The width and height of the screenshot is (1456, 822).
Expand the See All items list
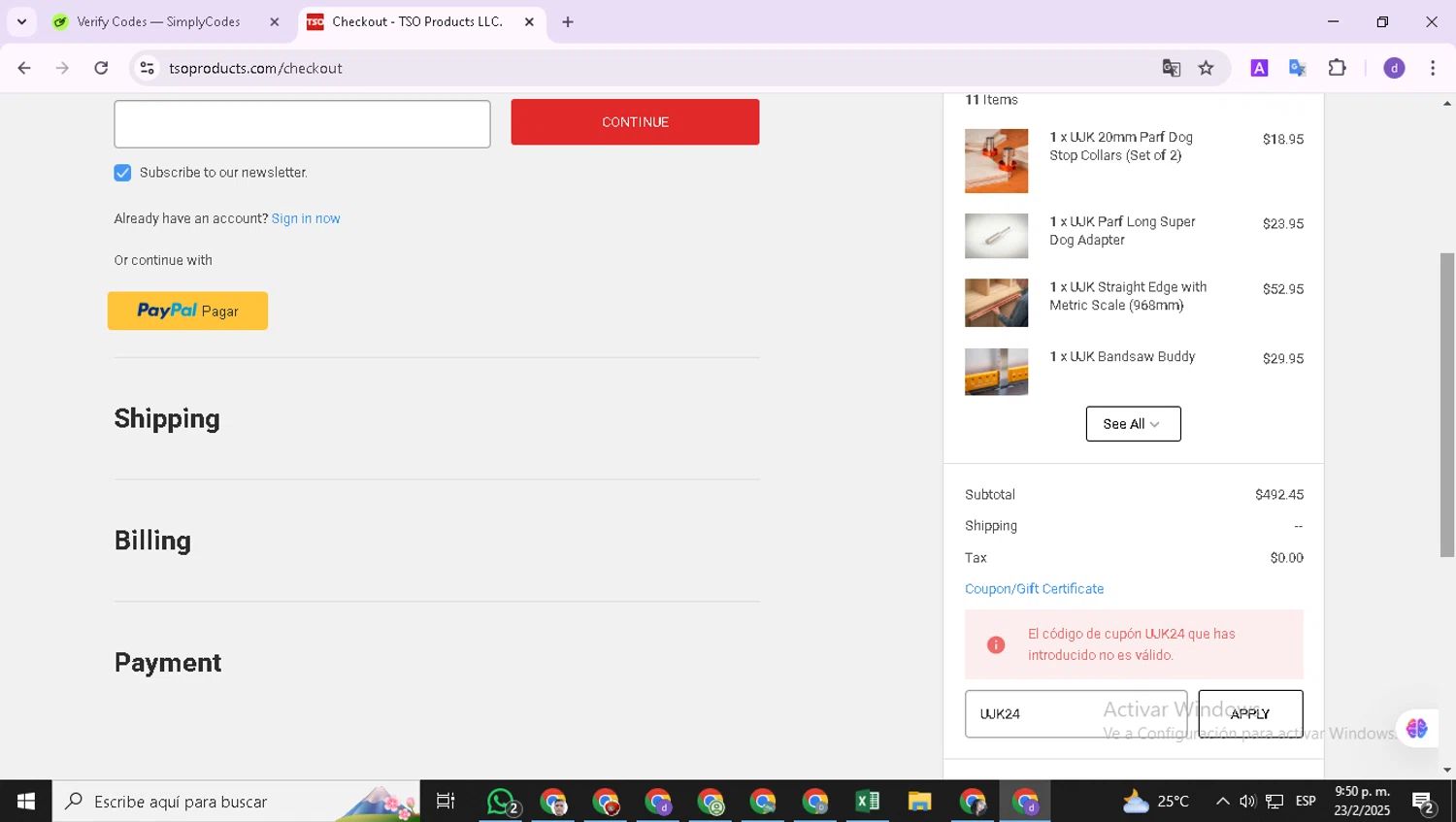(1133, 424)
